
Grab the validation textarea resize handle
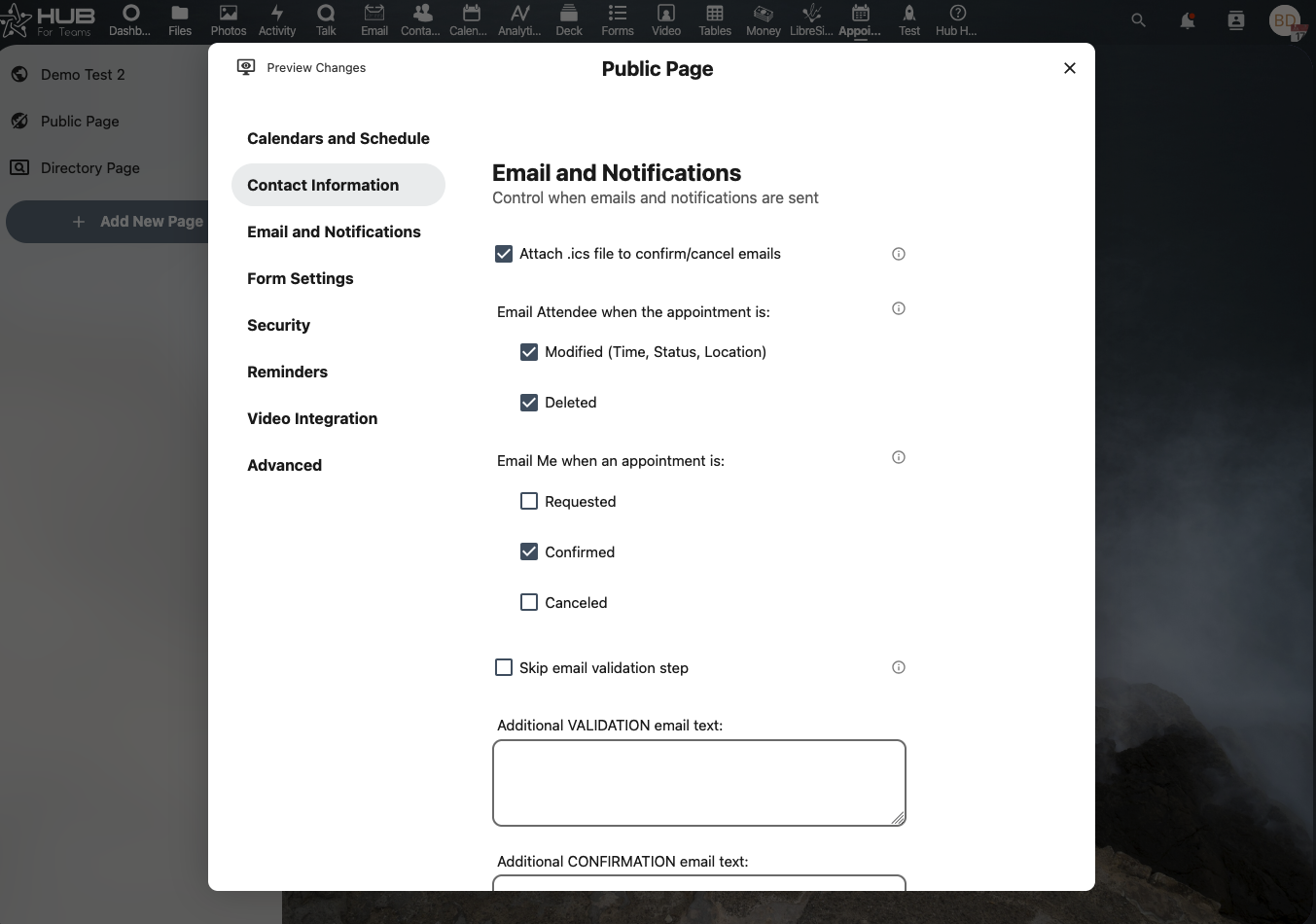[x=898, y=818]
